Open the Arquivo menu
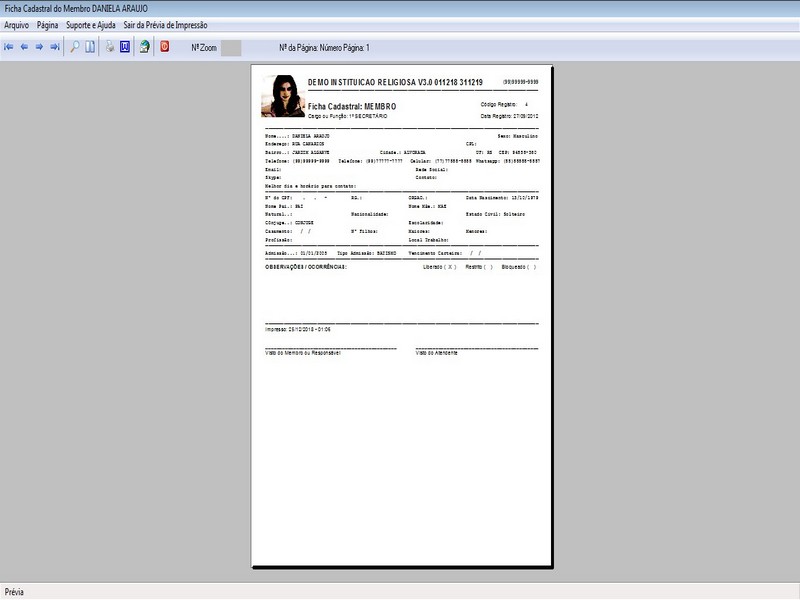 point(16,25)
